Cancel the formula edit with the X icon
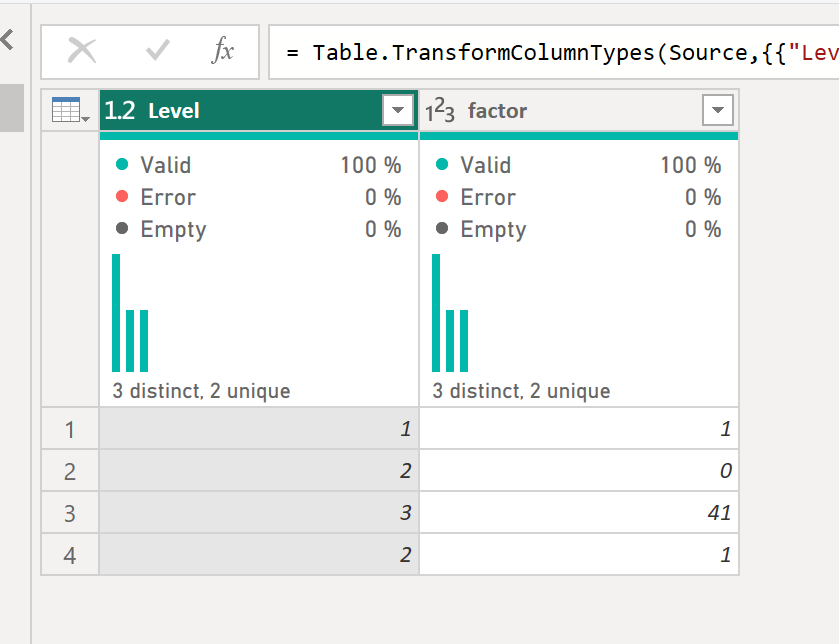 82,51
